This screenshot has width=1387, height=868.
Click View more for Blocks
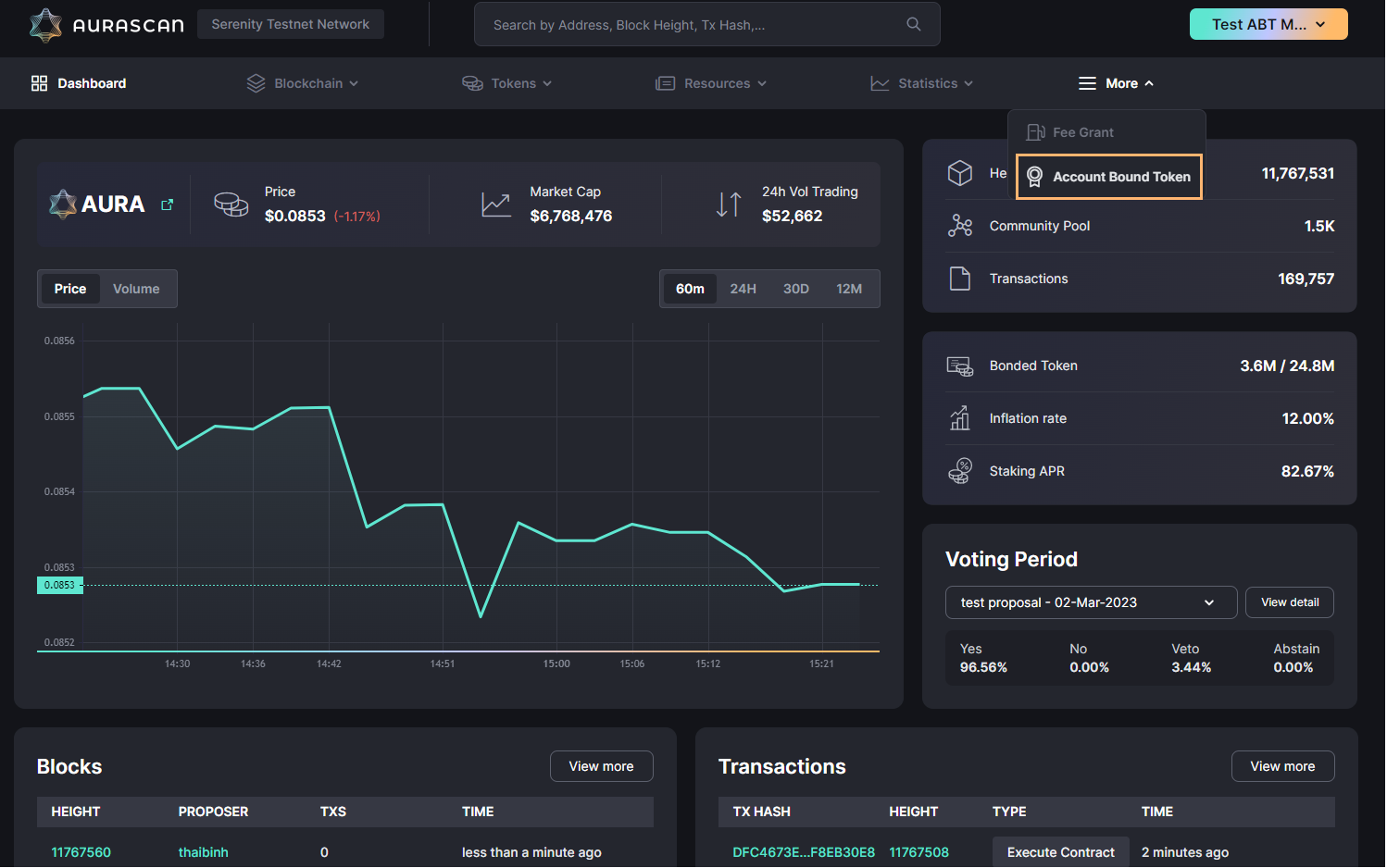(602, 766)
